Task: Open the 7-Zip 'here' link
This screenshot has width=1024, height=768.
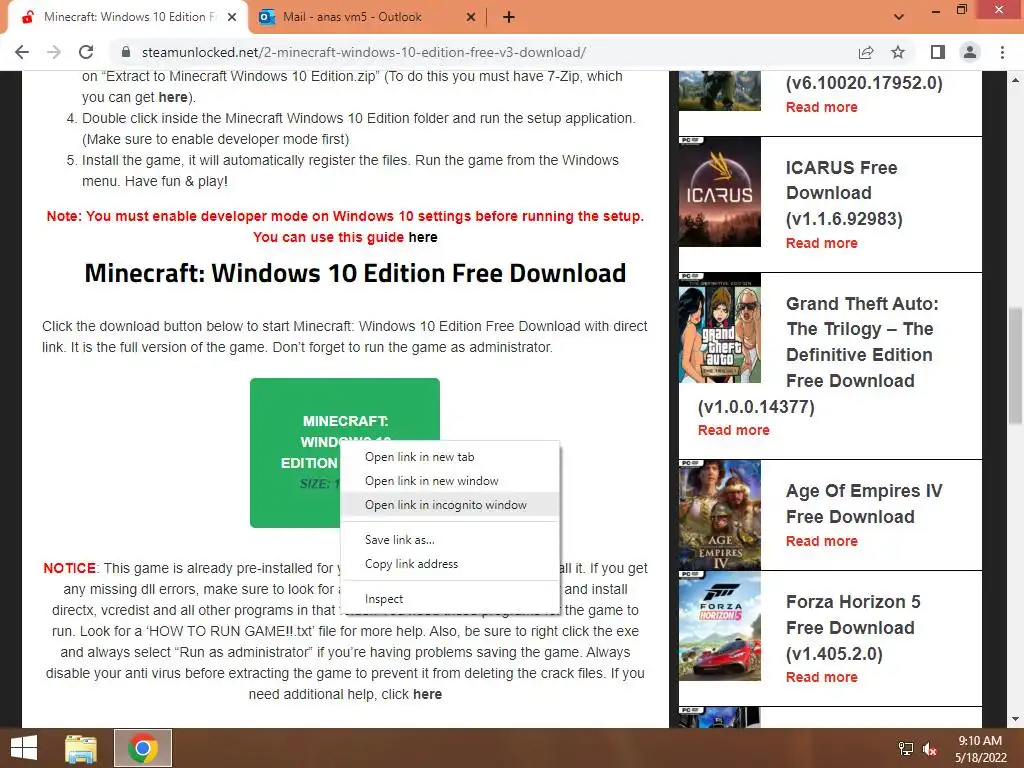Action: (173, 97)
